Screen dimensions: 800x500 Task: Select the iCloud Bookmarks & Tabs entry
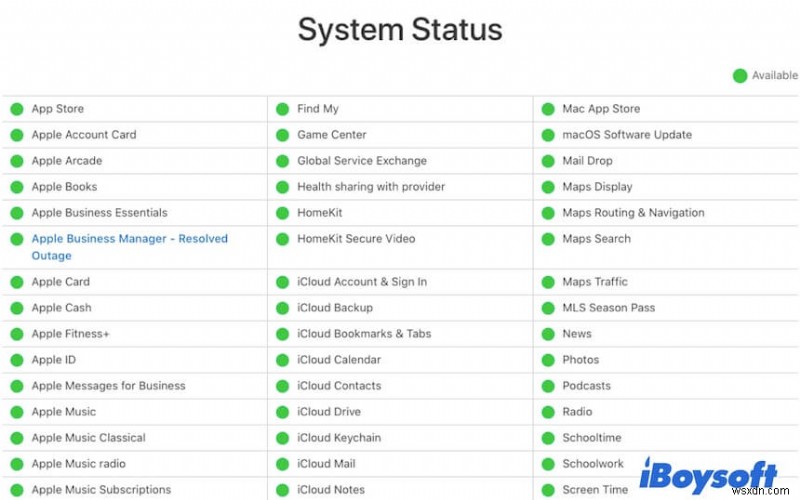pos(364,334)
